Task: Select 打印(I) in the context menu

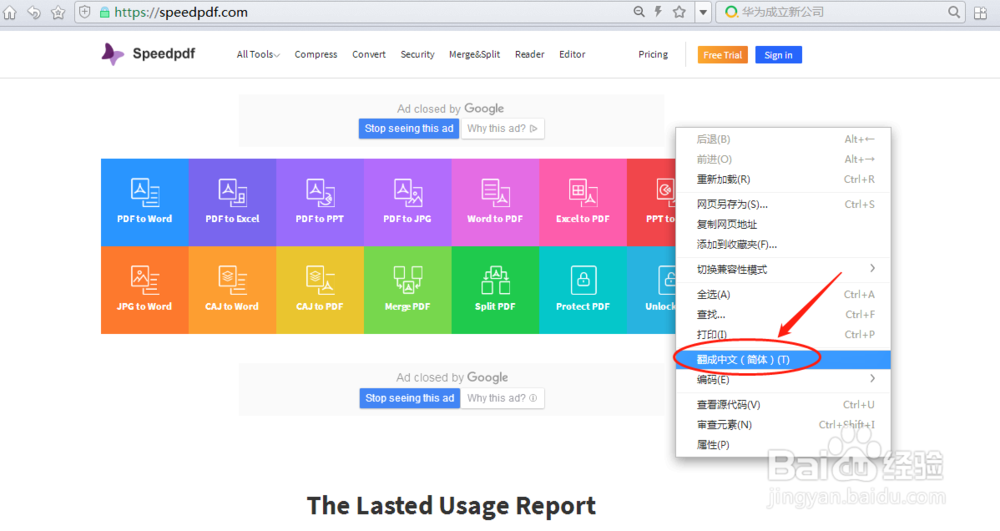Action: pyautogui.click(x=783, y=335)
